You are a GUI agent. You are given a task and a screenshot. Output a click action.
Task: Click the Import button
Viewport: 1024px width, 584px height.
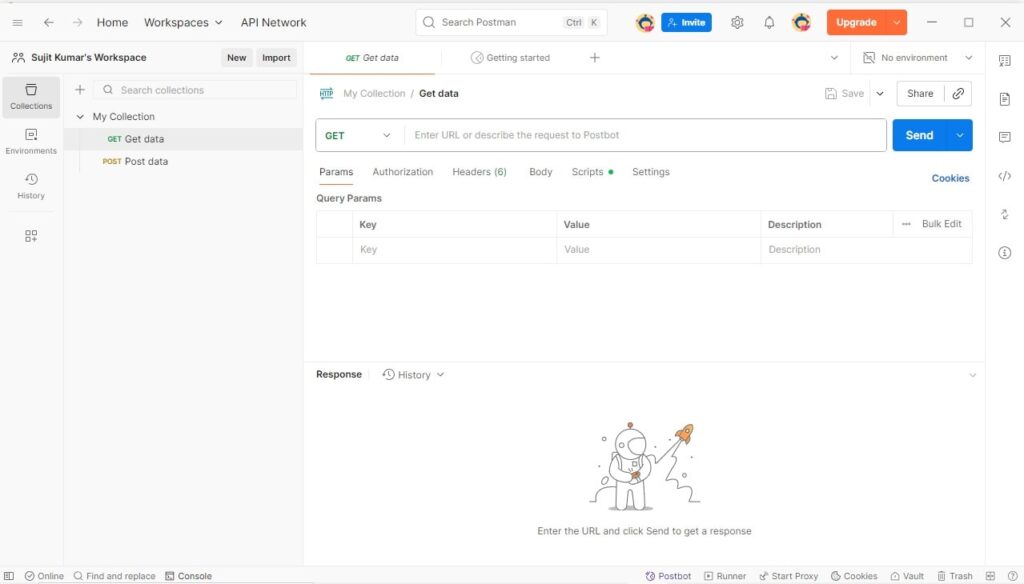tap(276, 58)
